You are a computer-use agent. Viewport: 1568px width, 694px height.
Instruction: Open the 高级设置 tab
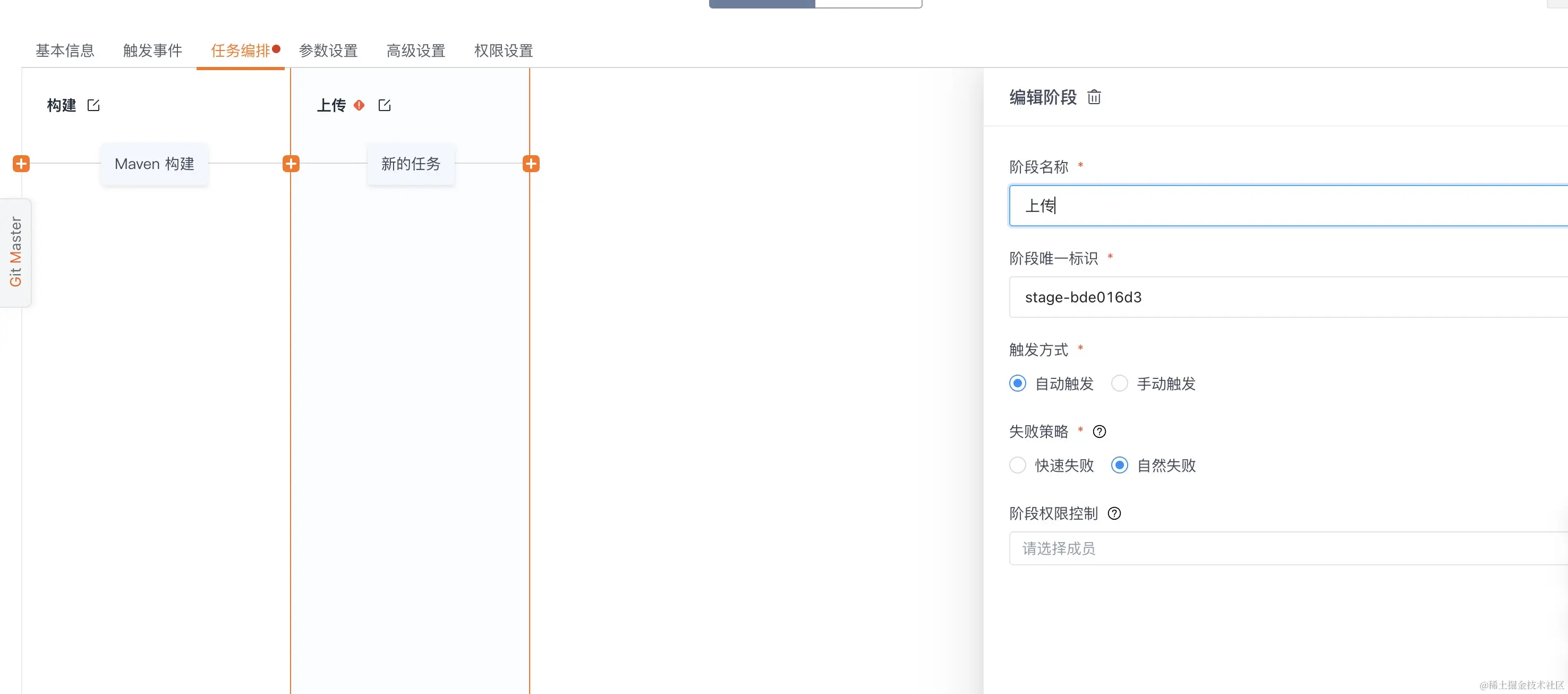point(416,50)
